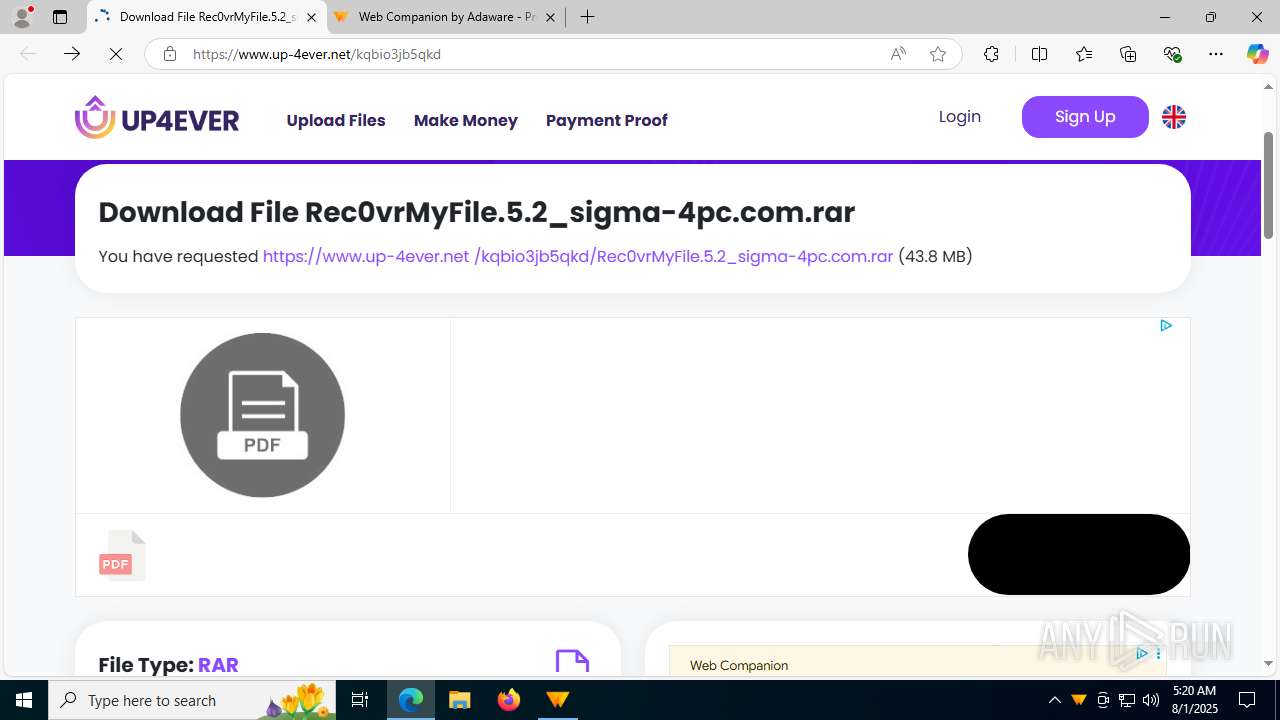Follow the Rec0vrMyFile.5.2 download URL link

point(578,256)
